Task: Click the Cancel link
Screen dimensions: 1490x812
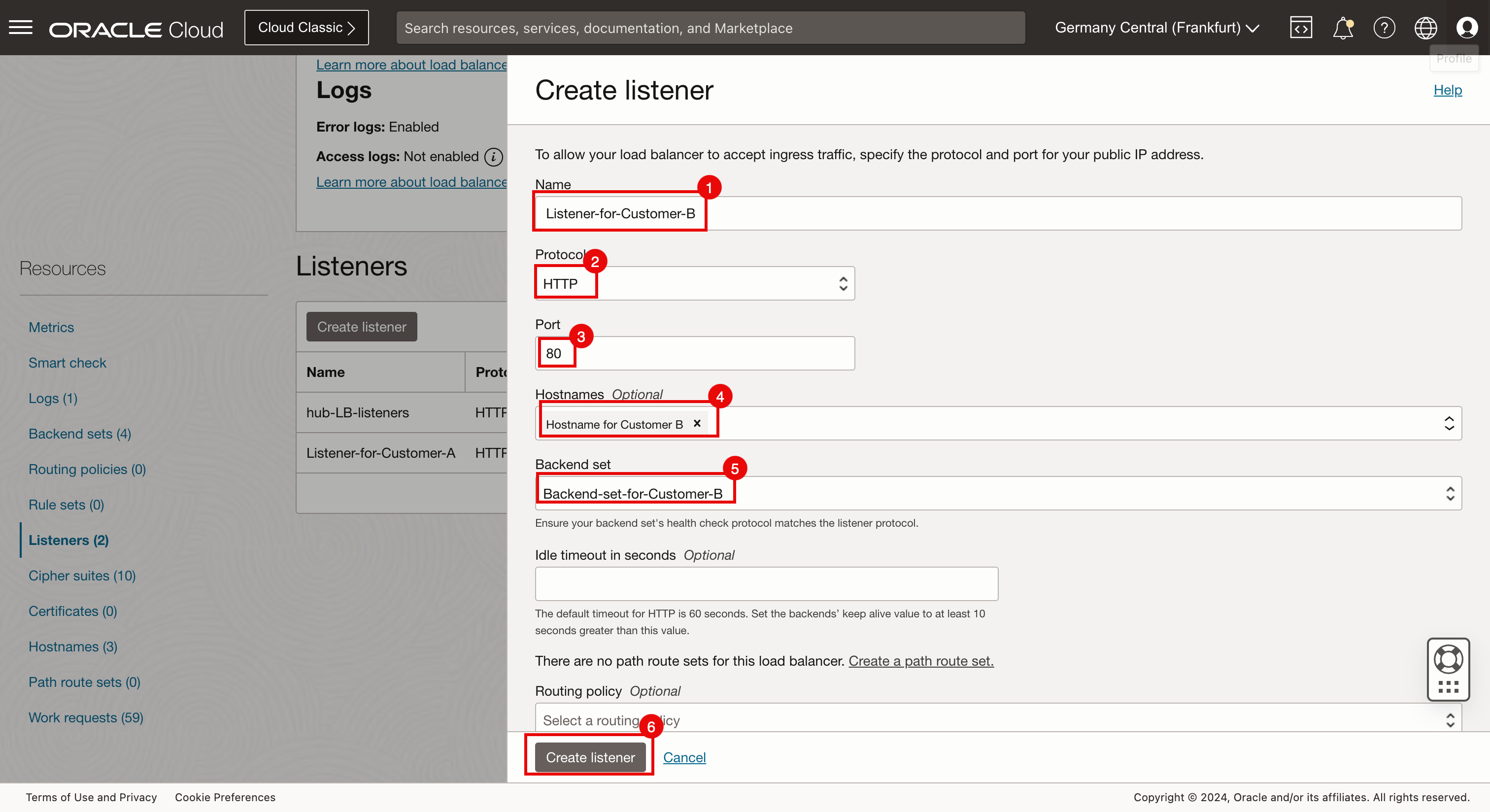Action: tap(684, 757)
